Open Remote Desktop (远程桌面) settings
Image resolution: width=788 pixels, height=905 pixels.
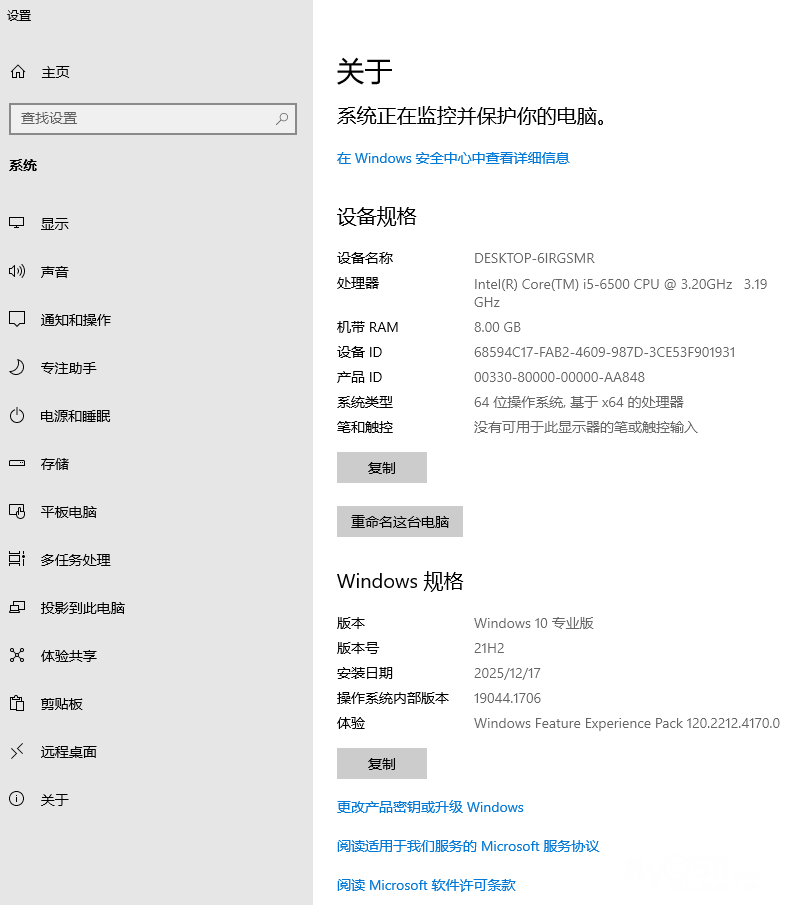[68, 752]
